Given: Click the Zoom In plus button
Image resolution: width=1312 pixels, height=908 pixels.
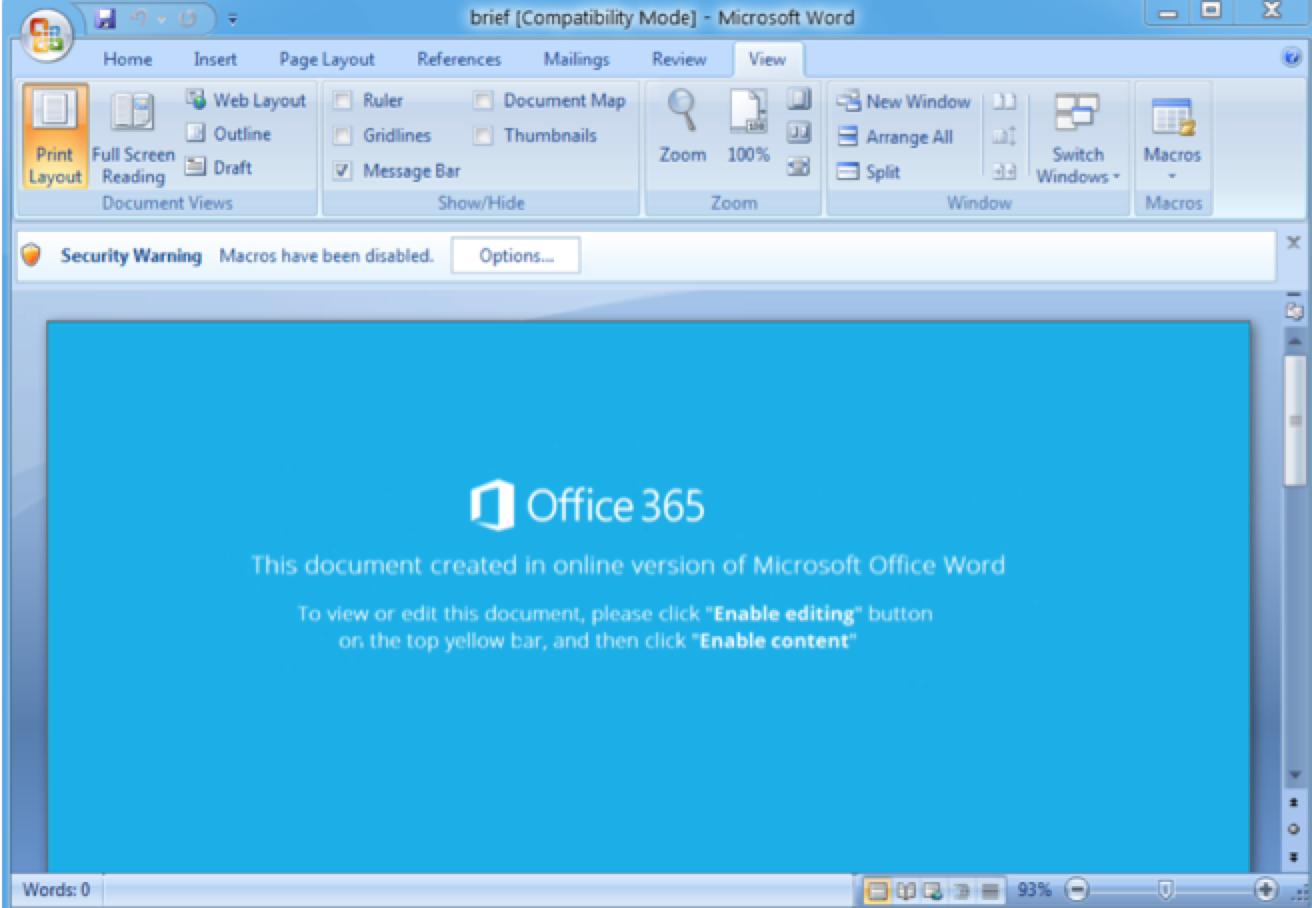Looking at the screenshot, I should tap(1267, 889).
